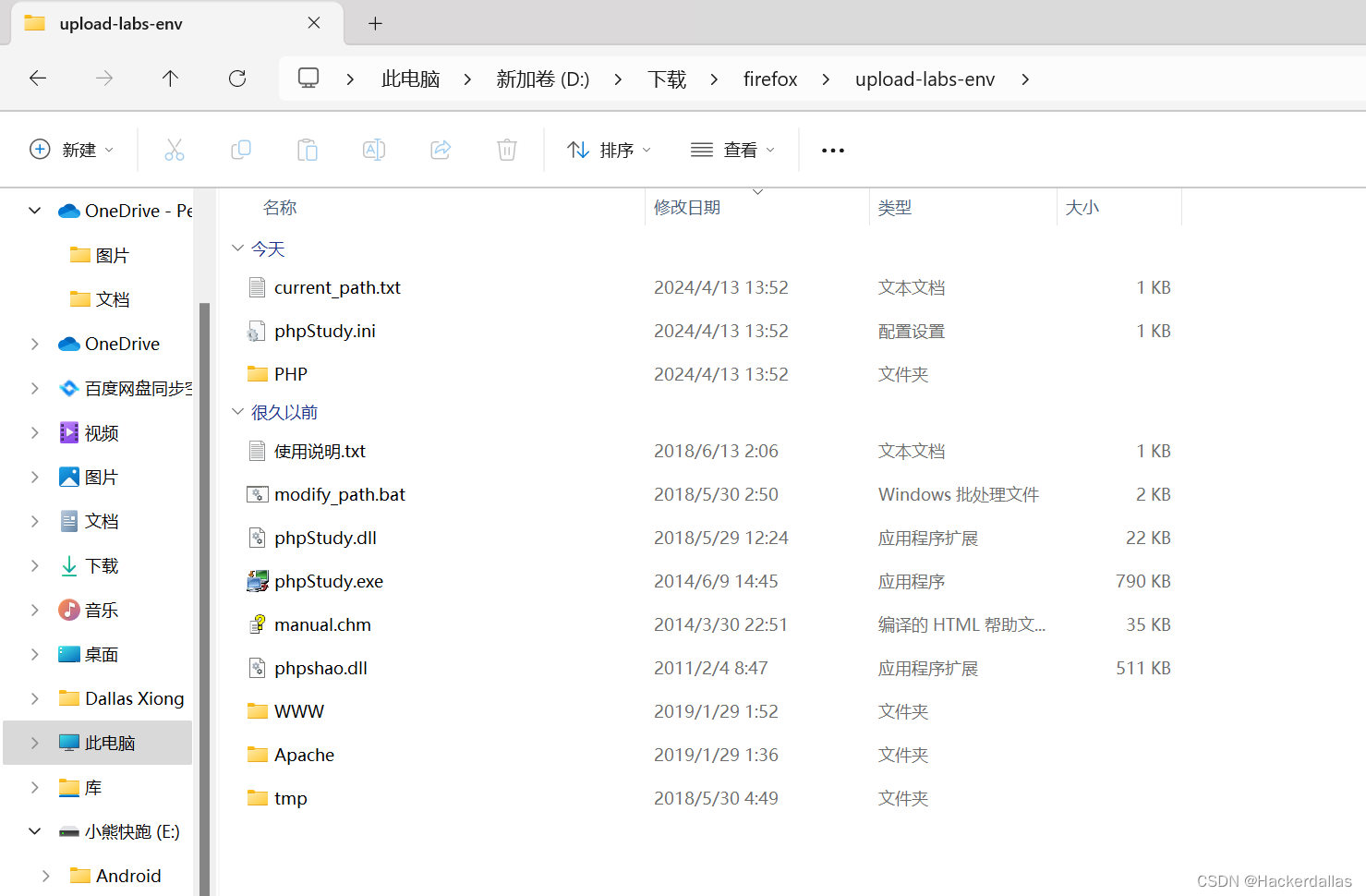This screenshot has width=1366, height=896.
Task: Open the 排序 (Sort) dropdown menu
Action: pyautogui.click(x=609, y=150)
